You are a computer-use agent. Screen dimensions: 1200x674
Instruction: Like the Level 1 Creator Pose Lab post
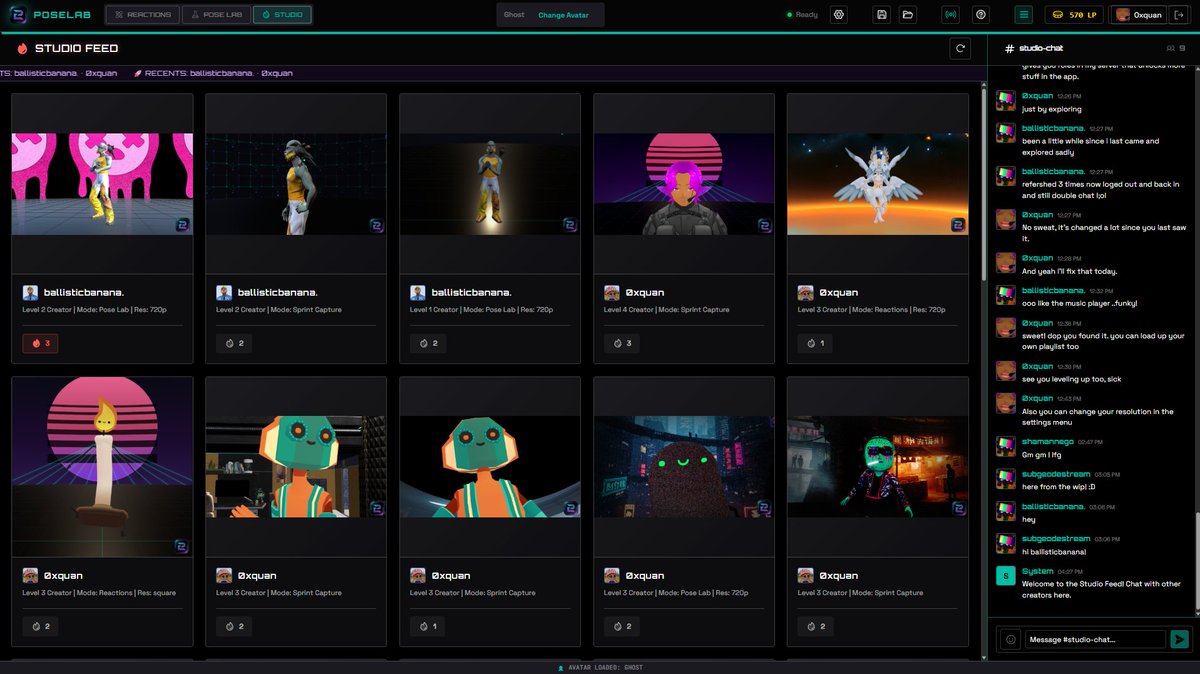pos(428,343)
